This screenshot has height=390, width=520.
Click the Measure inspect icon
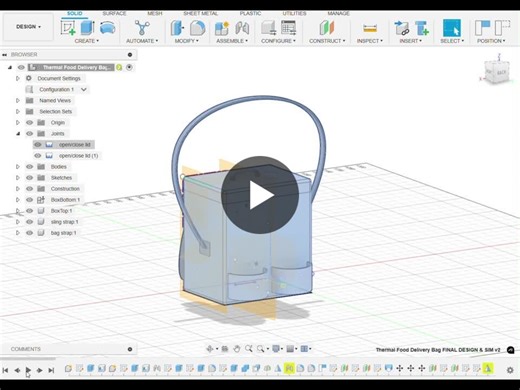coord(370,28)
